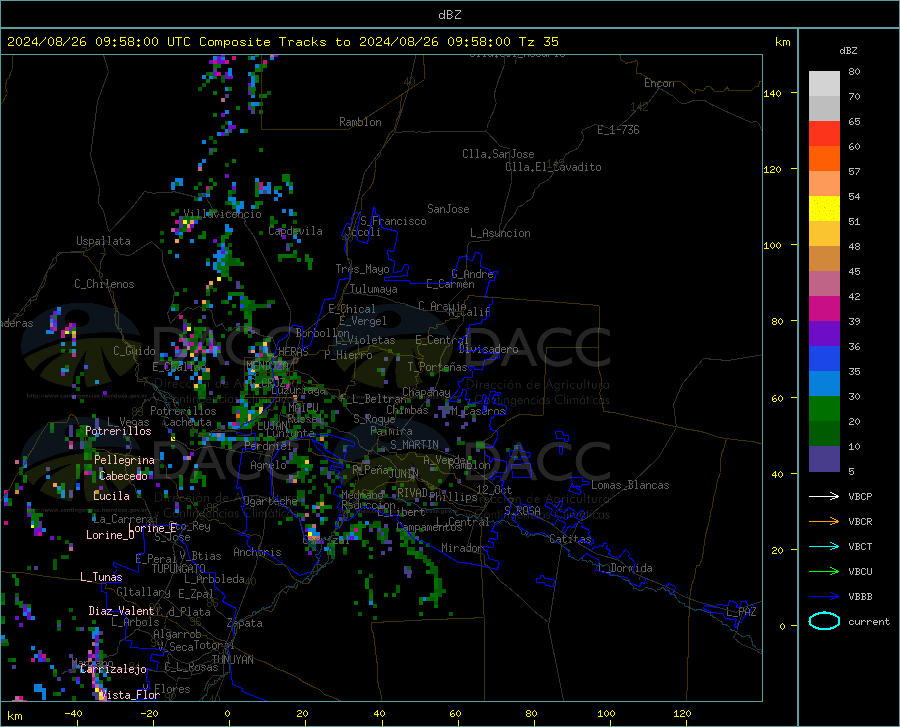Click the 'Tulumaya' map label
This screenshot has width=900, height=727.
pyautogui.click(x=374, y=289)
